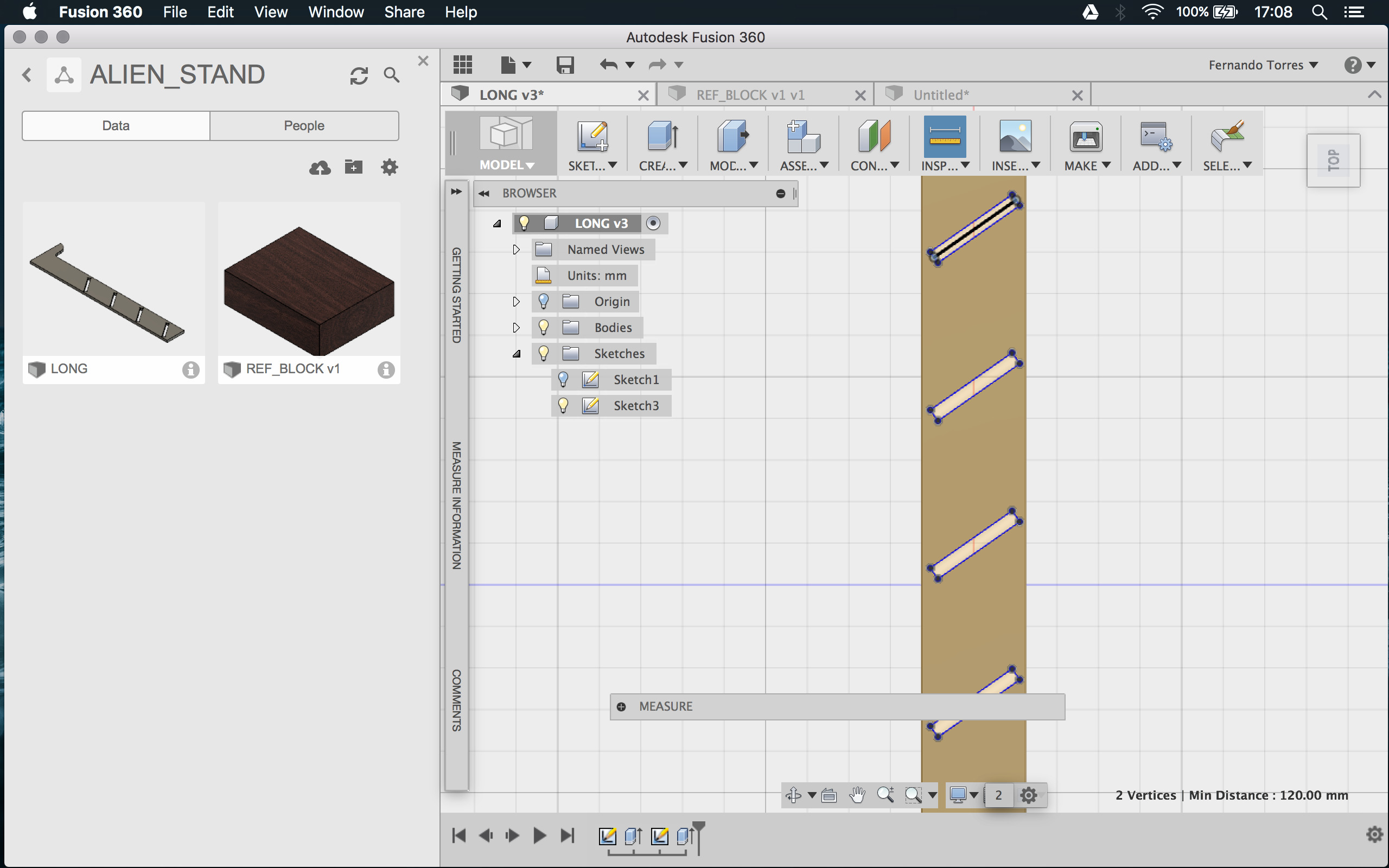Activate the Look At camera tool

pyautogui.click(x=829, y=795)
